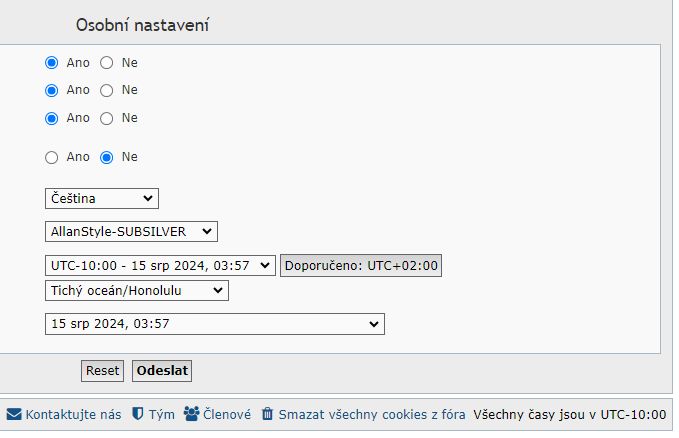This screenshot has height=438, width=679.
Task: Expand the AllanStyle-SUBSILVER style dropdown
Action: 131,232
